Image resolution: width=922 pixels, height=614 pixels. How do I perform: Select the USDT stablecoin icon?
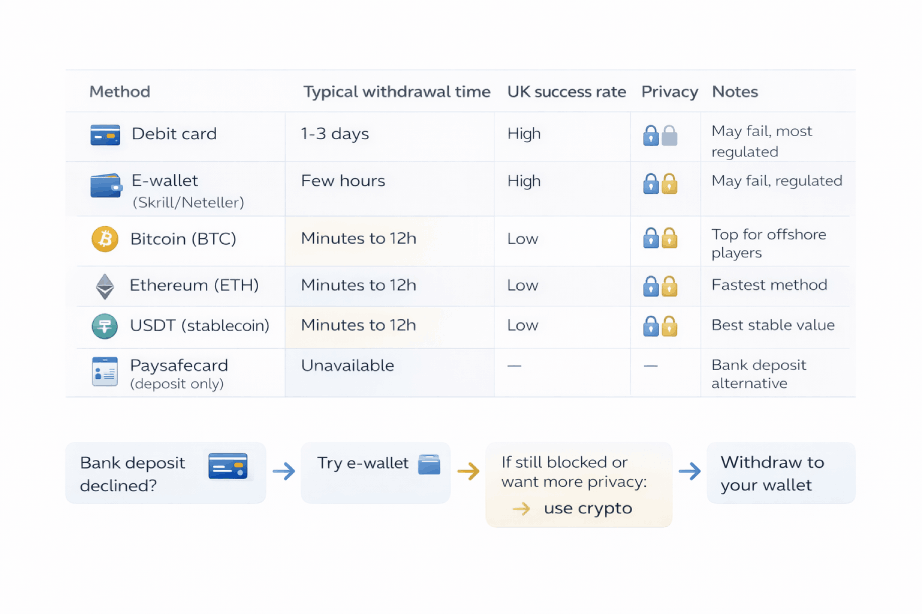coord(104,326)
